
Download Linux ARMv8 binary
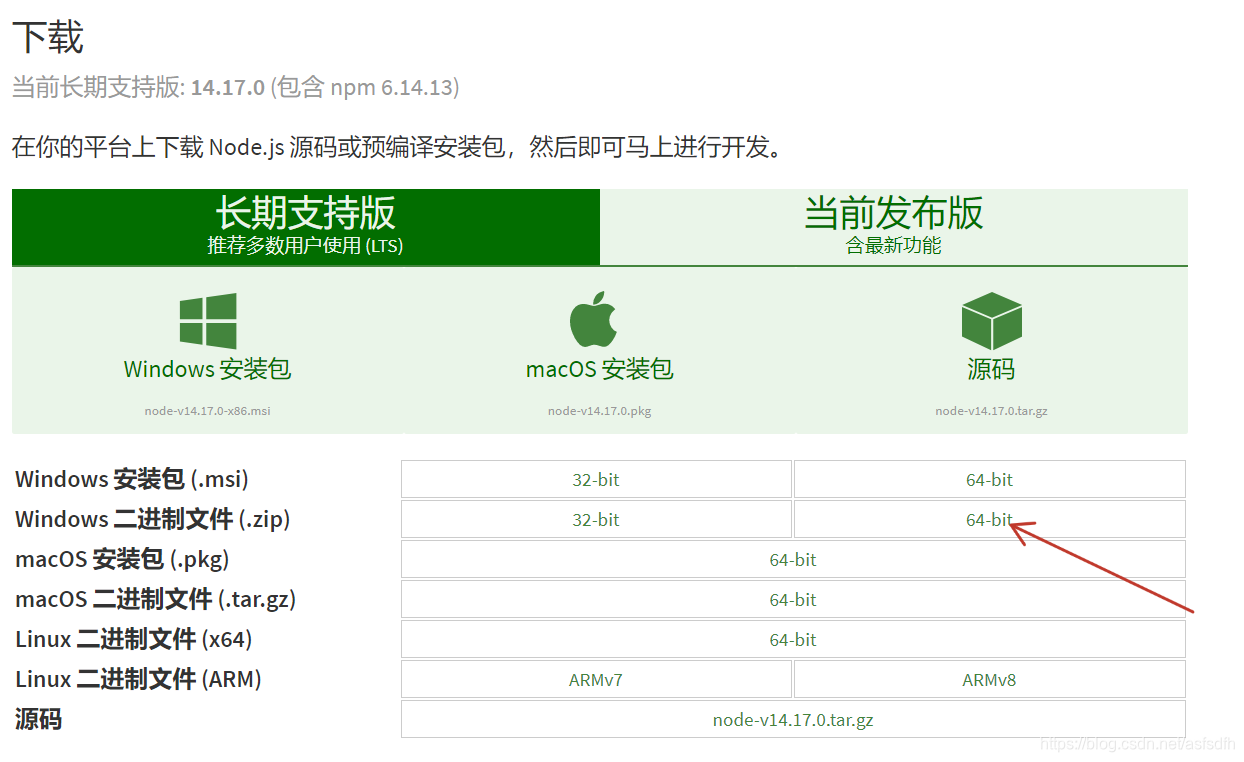[989, 679]
